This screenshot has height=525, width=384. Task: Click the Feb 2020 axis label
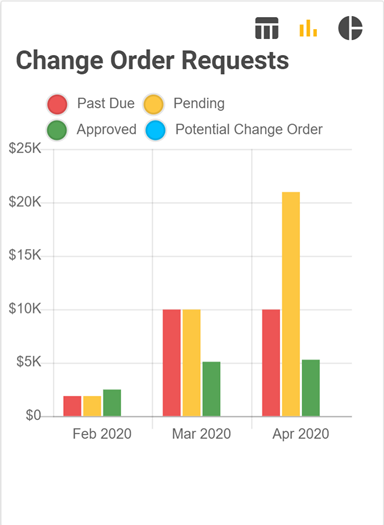pos(102,434)
